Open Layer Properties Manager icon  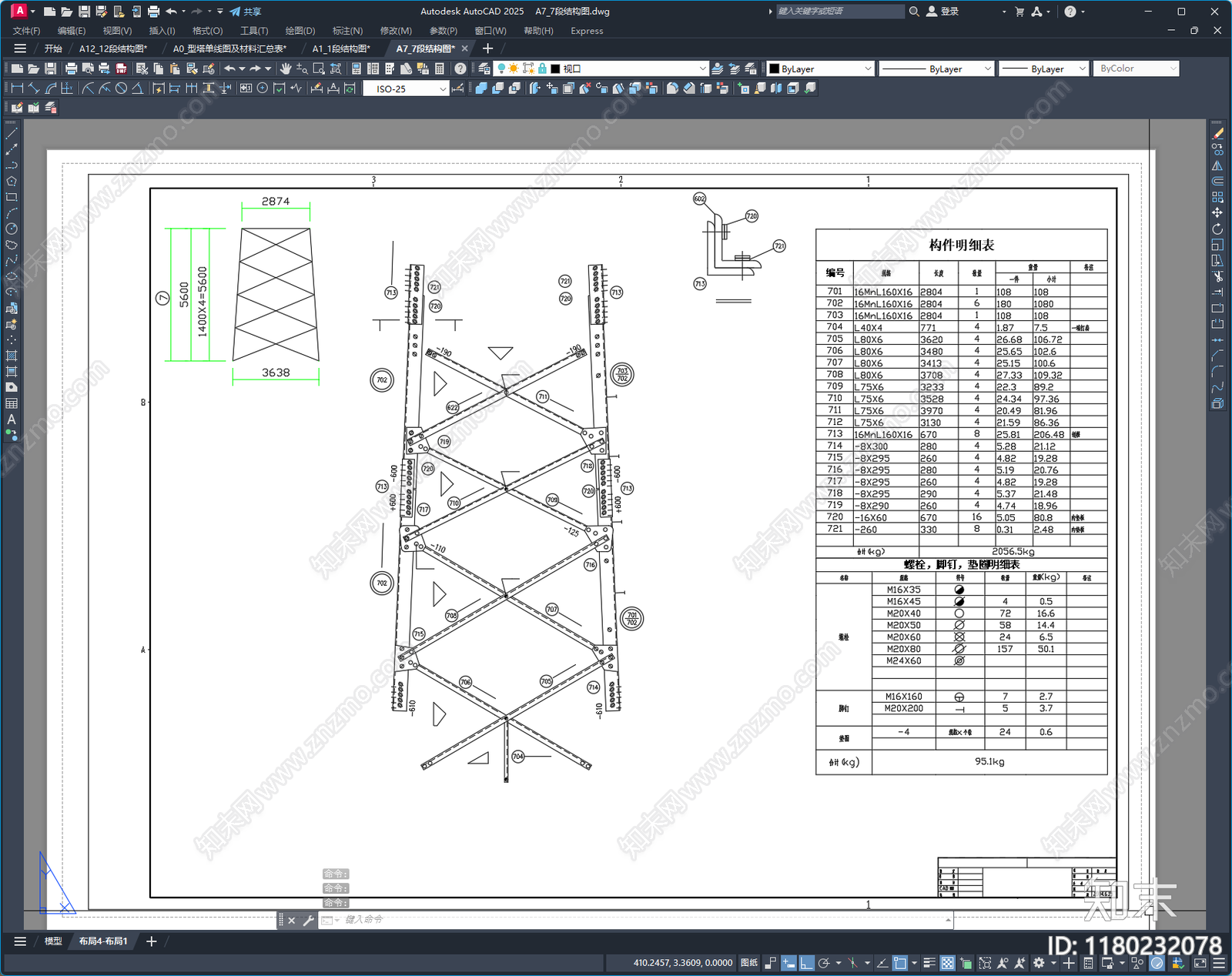coord(484,69)
